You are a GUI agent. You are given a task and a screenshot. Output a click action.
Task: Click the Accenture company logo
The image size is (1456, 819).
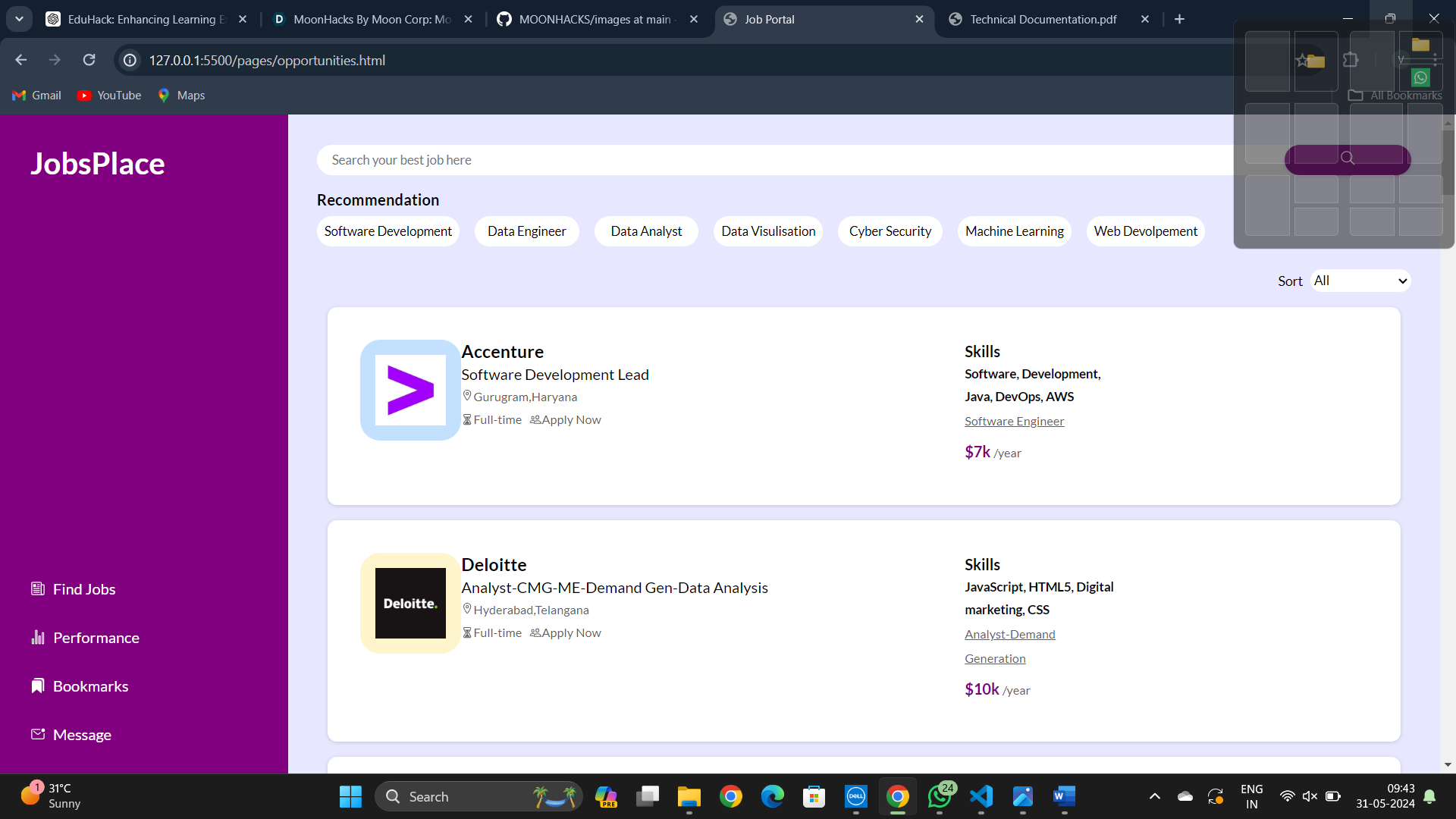410,390
